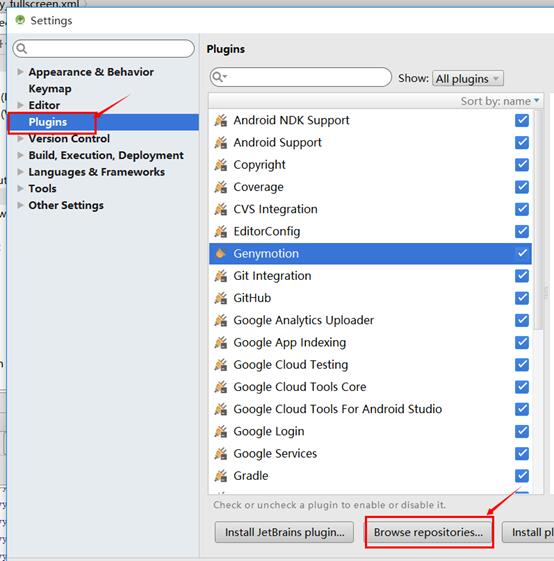Disable the Android NDK Support plugin checkbox
Viewport: 554px width, 561px height.
coord(522,120)
